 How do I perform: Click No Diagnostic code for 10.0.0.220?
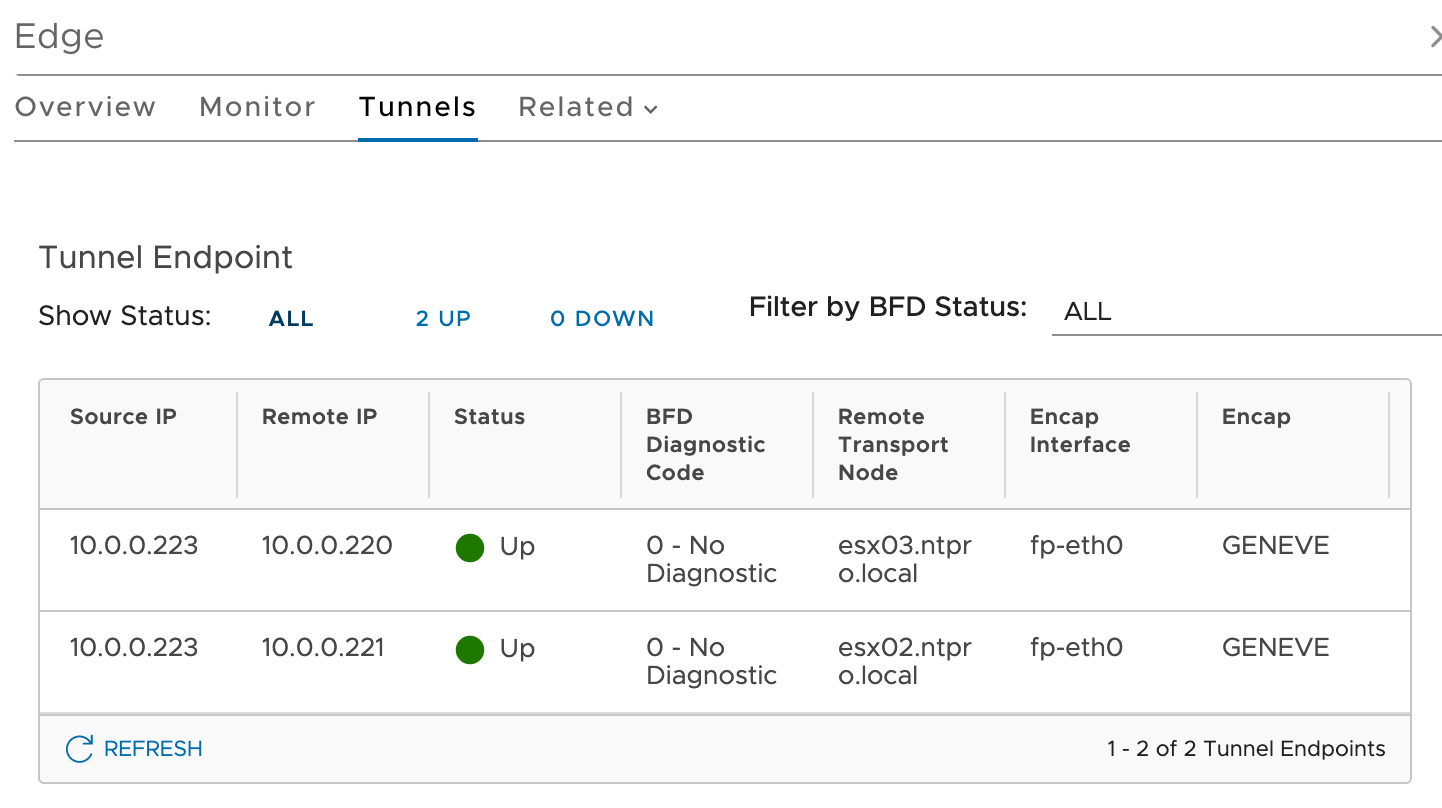click(x=712, y=560)
